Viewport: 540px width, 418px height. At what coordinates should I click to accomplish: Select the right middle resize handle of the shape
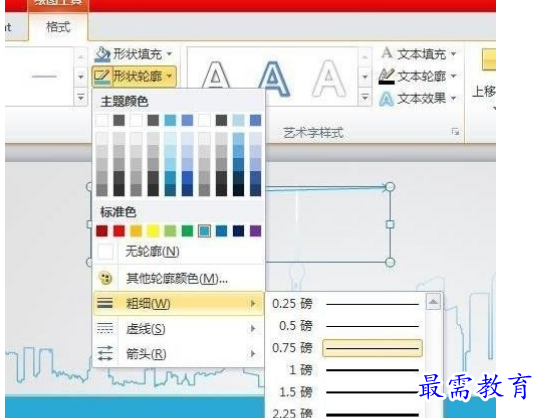click(x=390, y=224)
